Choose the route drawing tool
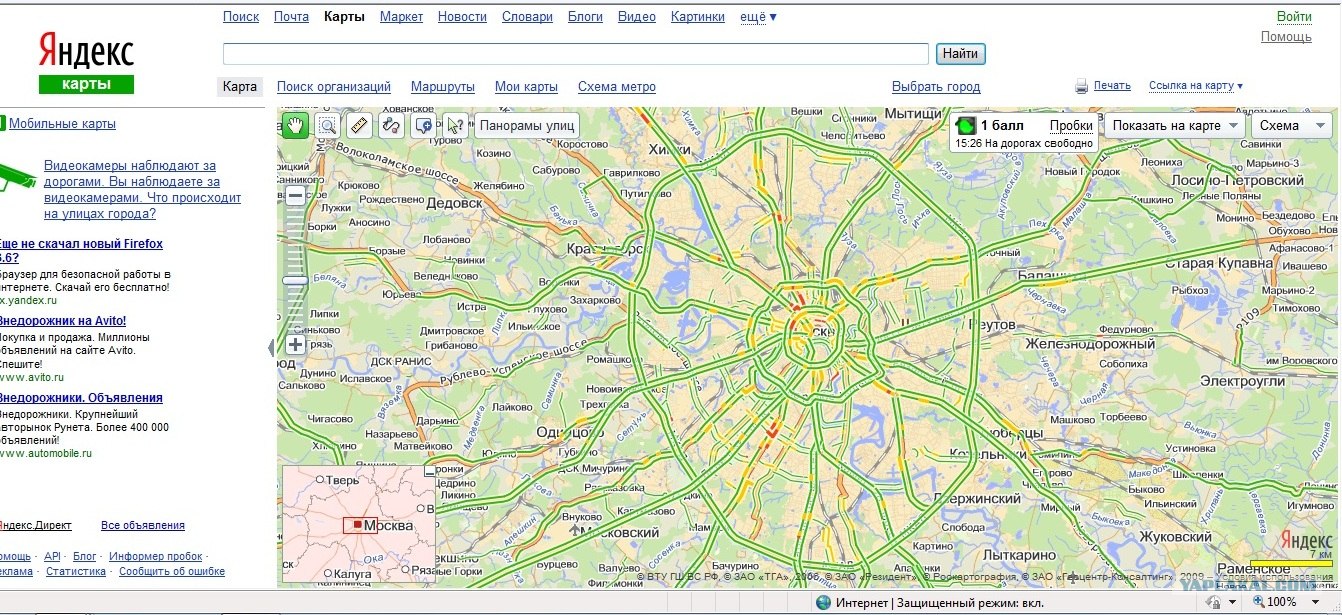The width and height of the screenshot is (1342, 615). click(392, 125)
